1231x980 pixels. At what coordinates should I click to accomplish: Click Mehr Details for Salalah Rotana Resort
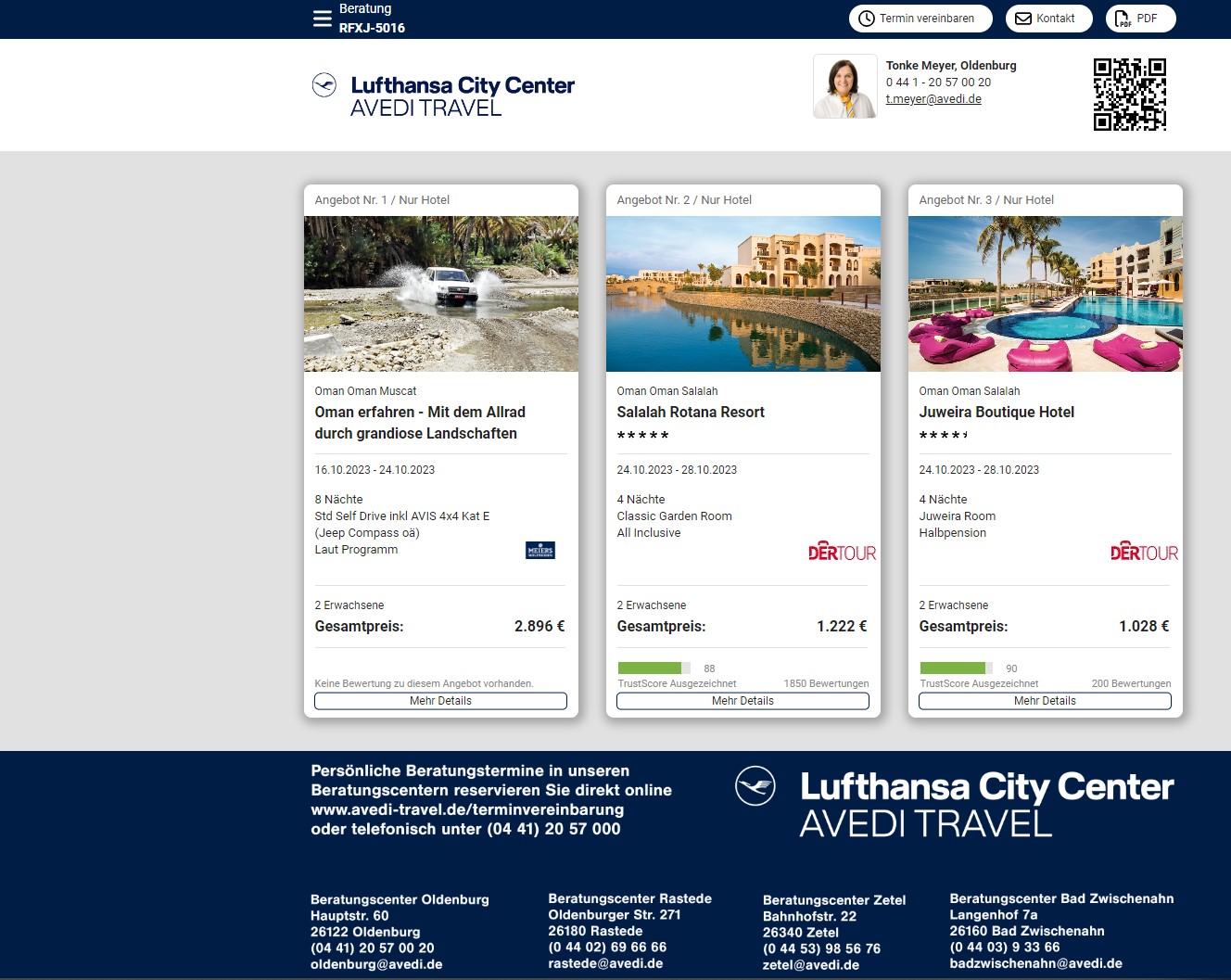point(742,701)
